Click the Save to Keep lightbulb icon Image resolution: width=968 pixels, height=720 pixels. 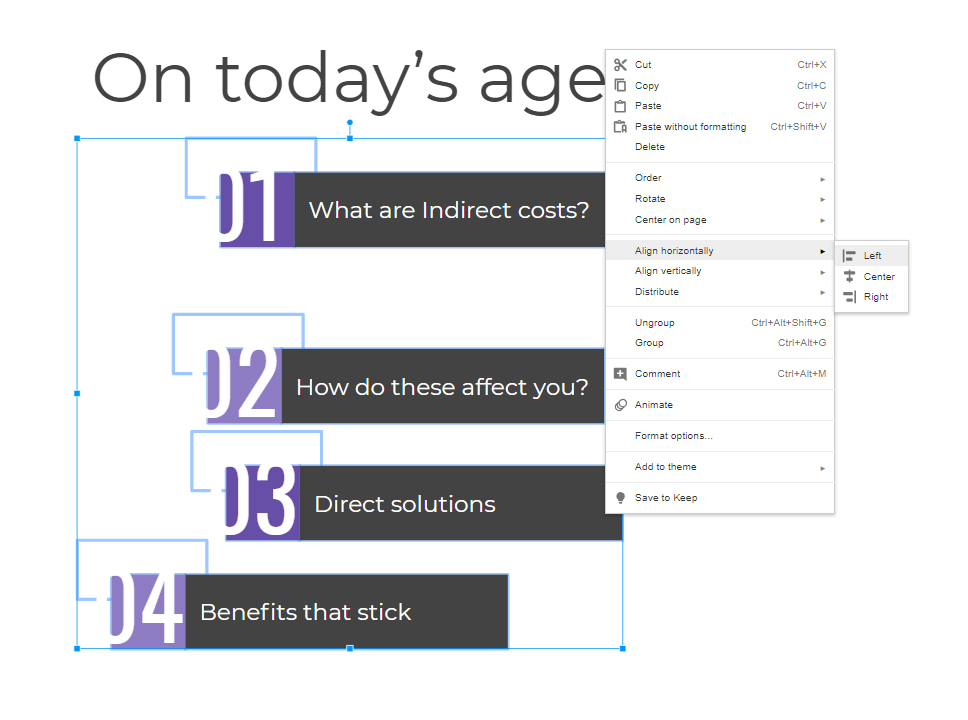620,498
